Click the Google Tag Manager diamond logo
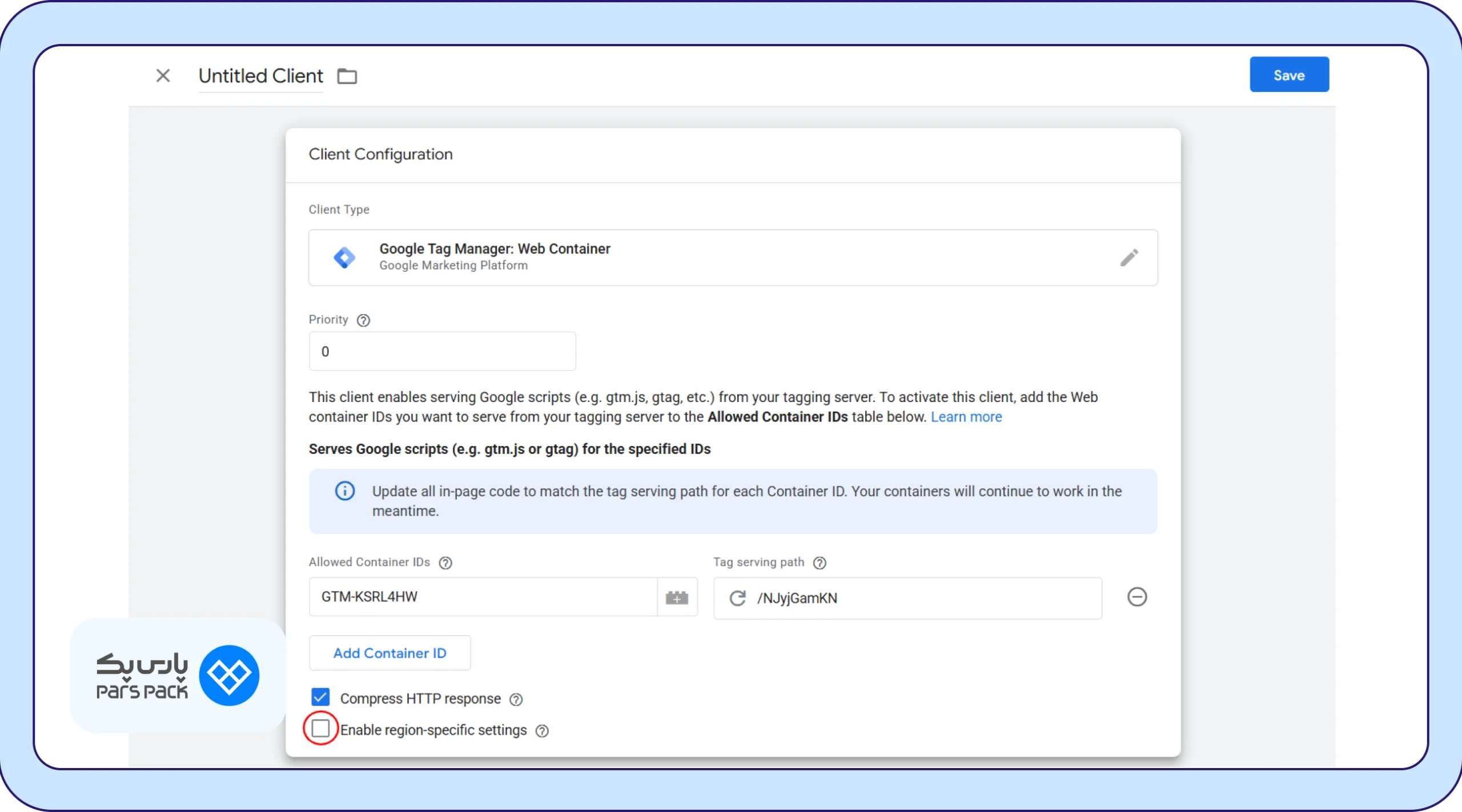 [344, 258]
